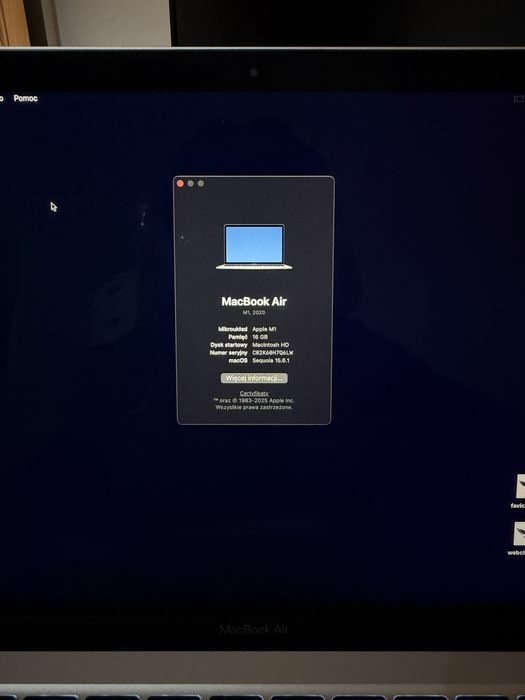Click the 'Numer seryjny' label
Image resolution: width=525 pixels, height=700 pixels.
pyautogui.click(x=229, y=353)
